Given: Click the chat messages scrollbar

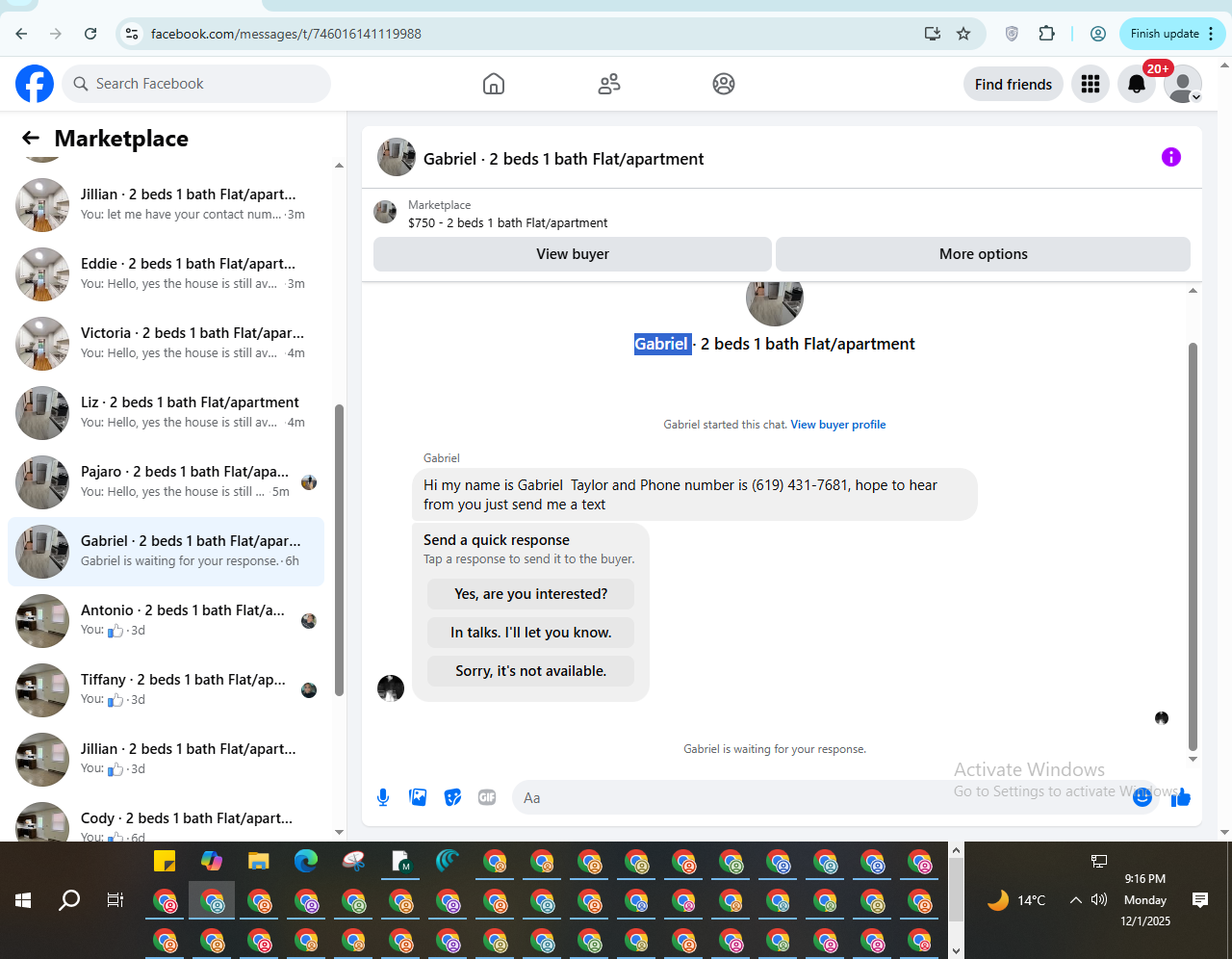Looking at the screenshot, I should [1193, 546].
